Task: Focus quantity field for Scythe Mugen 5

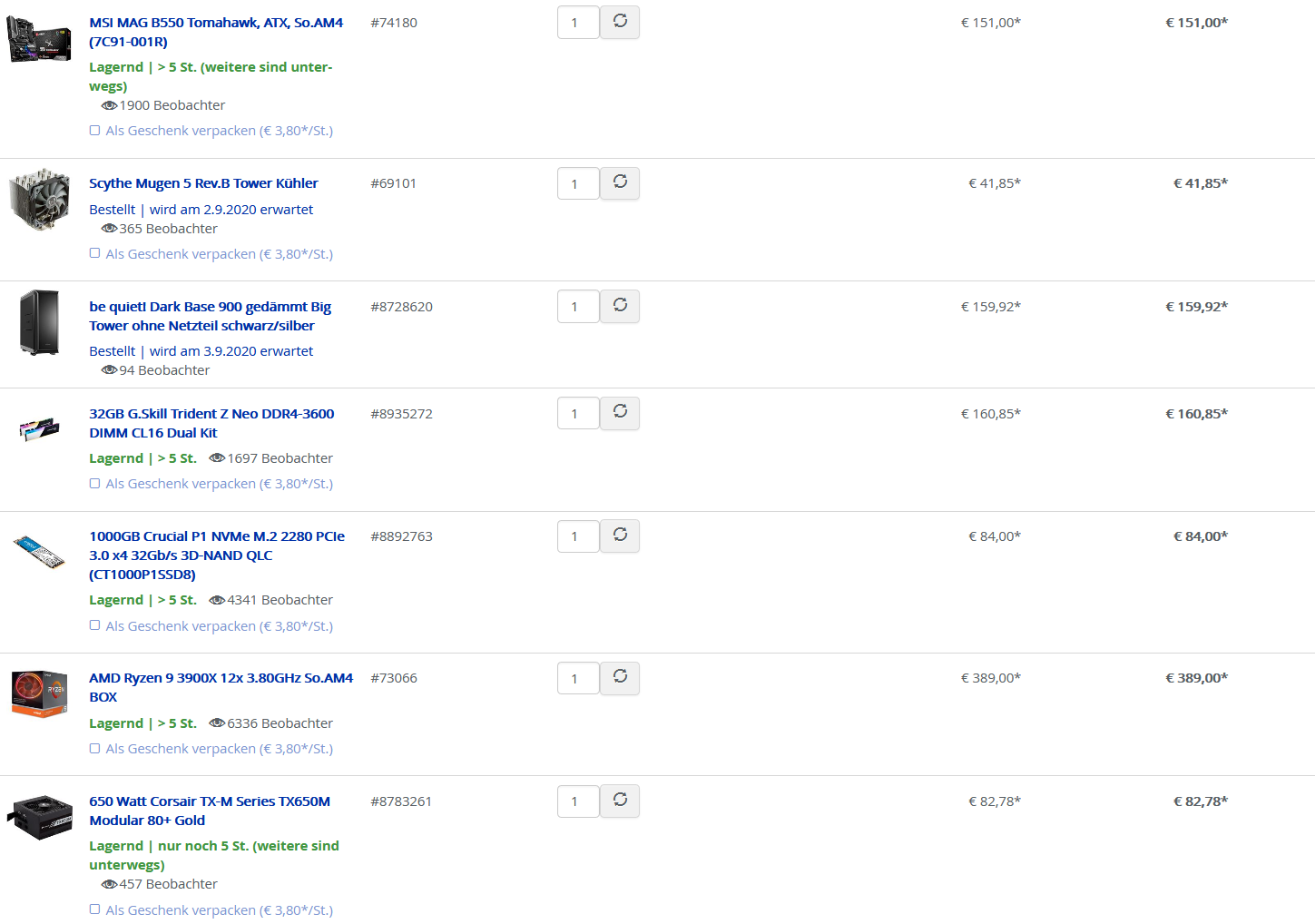Action: [578, 184]
